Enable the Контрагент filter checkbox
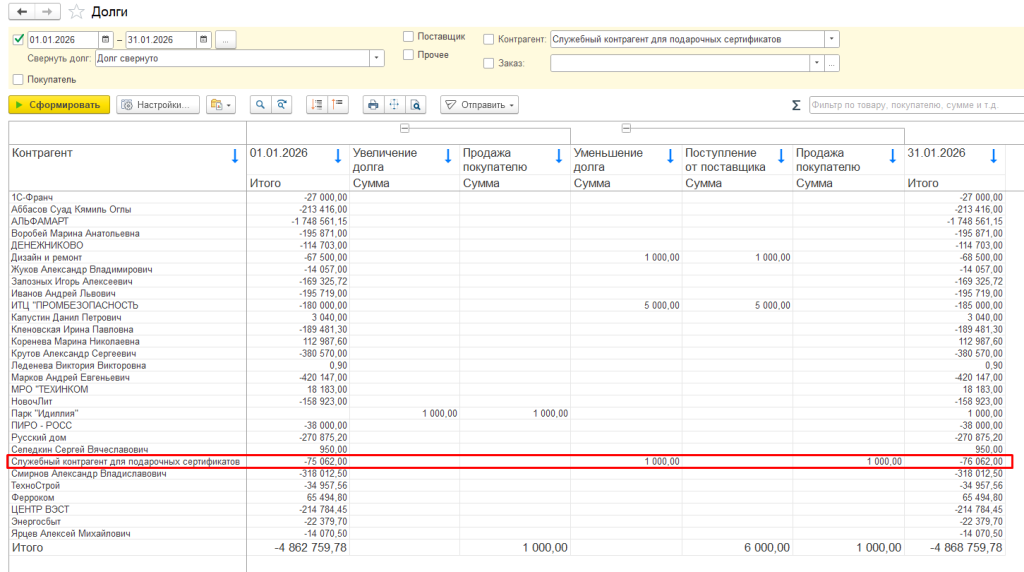Viewport: 1024px width, 572px height. [488, 39]
